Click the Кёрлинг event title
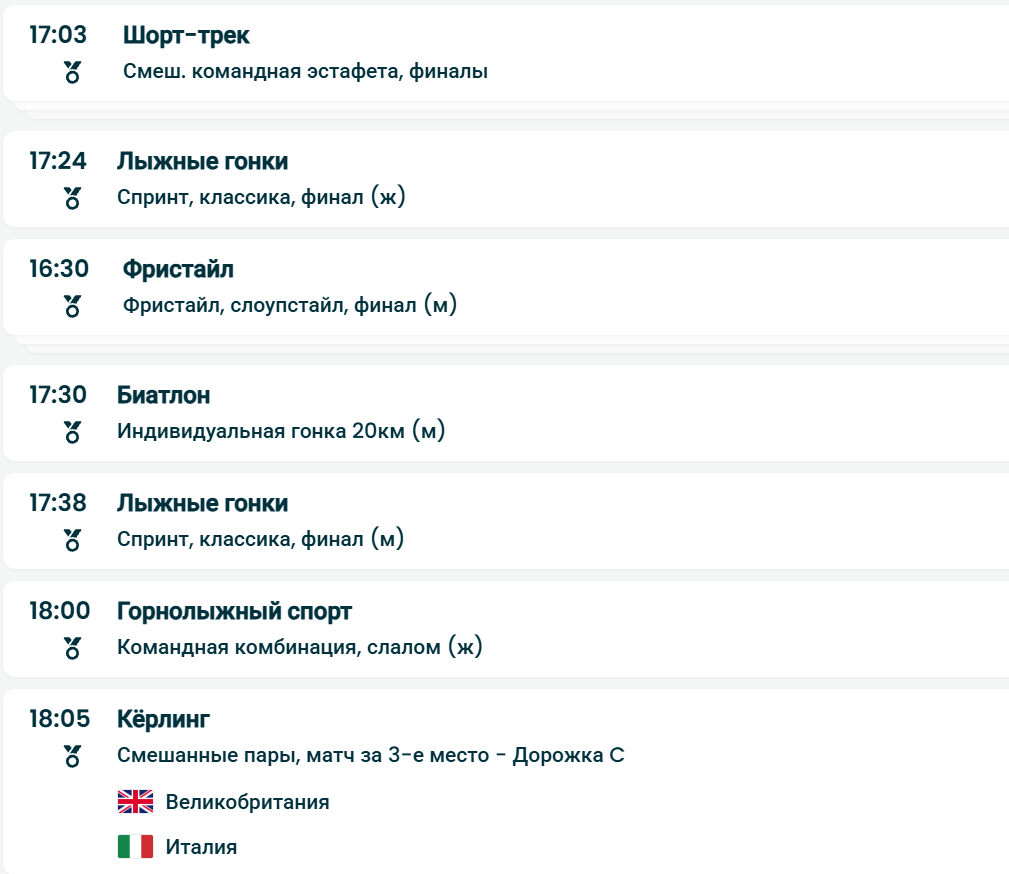 163,719
